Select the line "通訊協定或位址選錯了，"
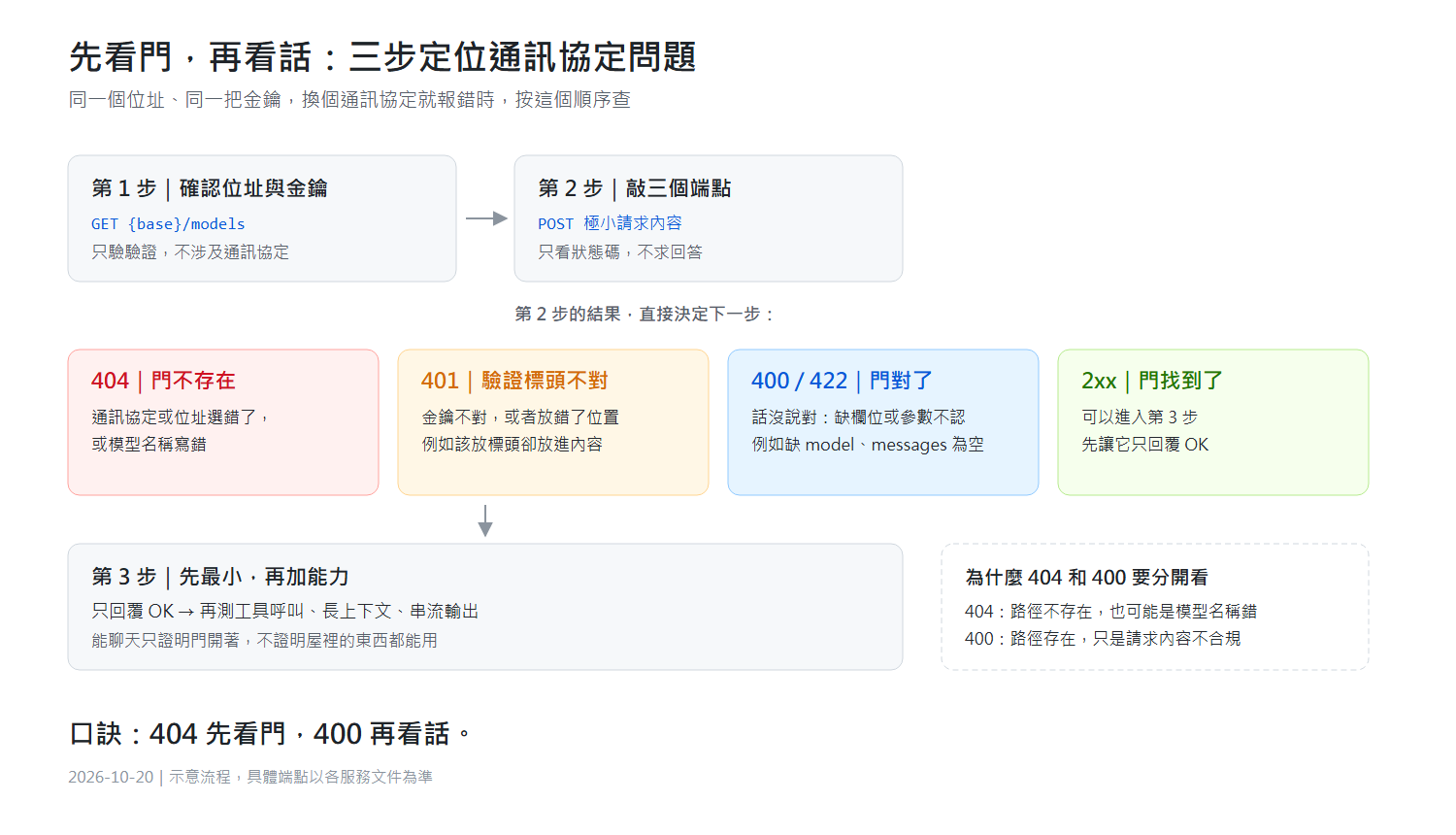This screenshot has height=835, width=1456. 182,417
